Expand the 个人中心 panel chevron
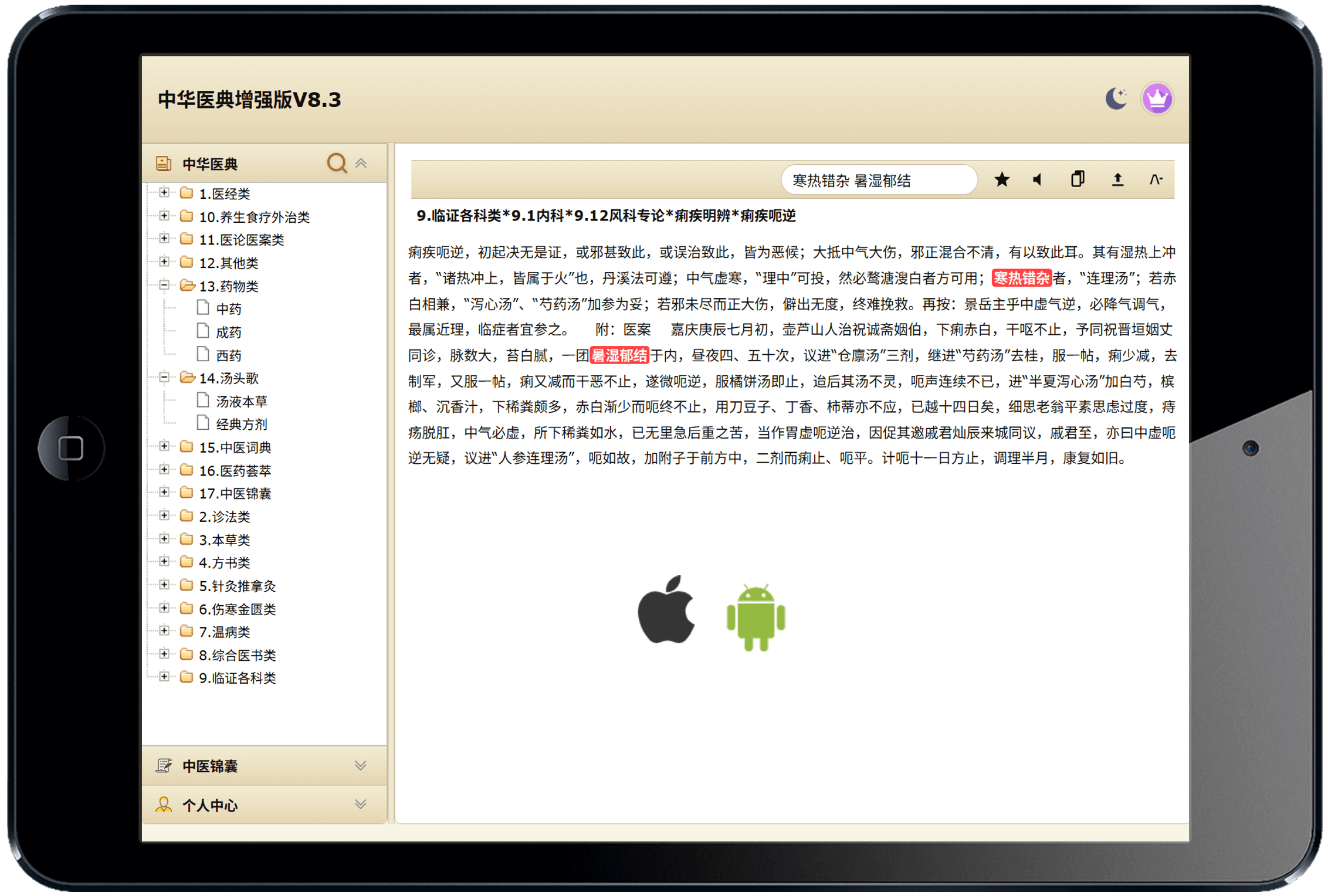 (361, 805)
